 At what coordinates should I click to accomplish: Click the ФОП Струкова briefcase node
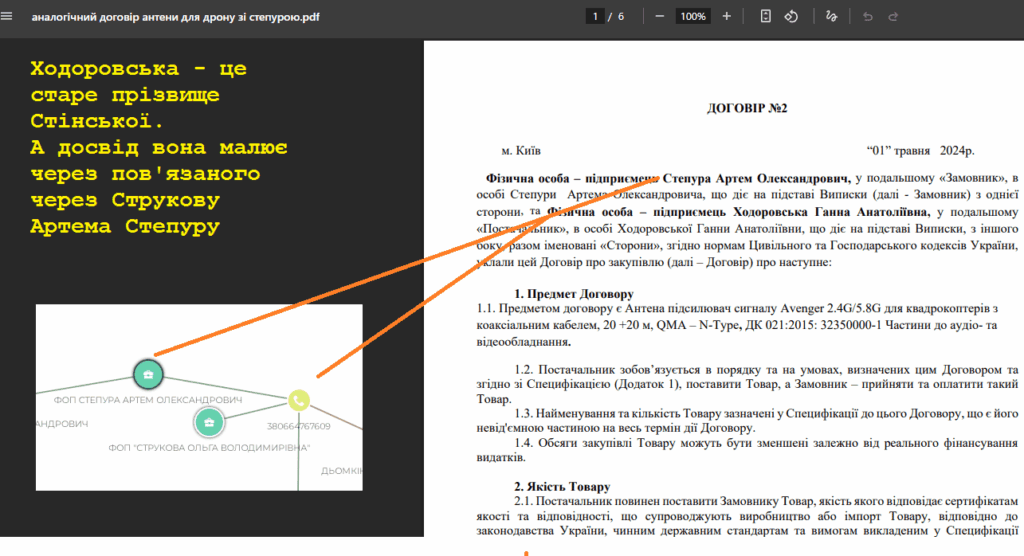(209, 422)
